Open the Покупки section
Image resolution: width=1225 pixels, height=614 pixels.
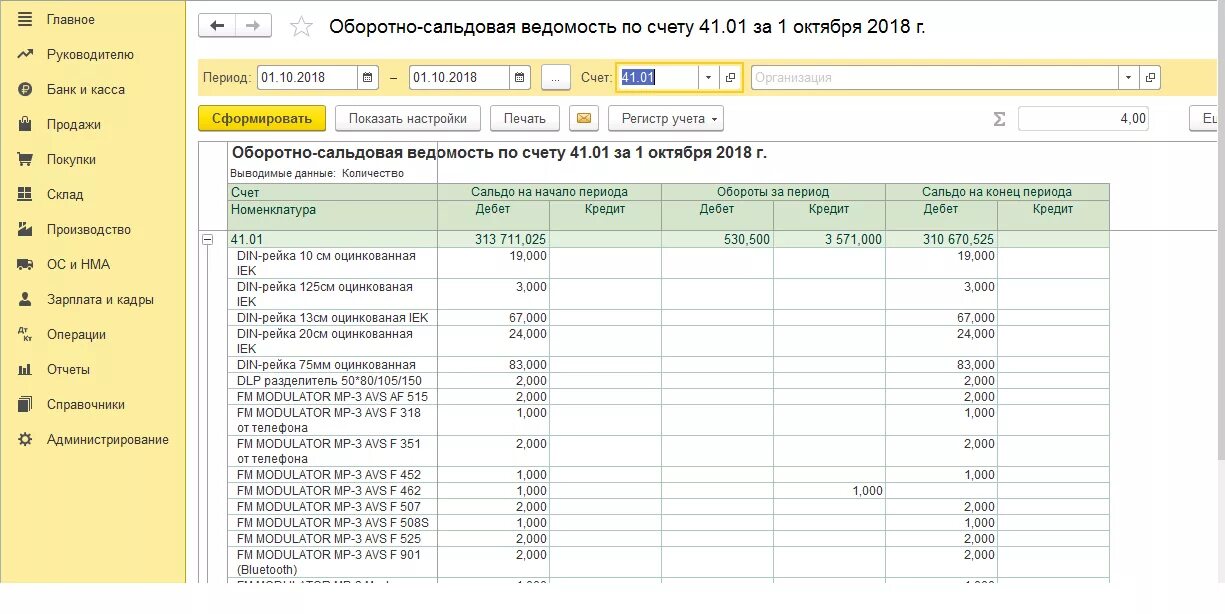click(71, 160)
